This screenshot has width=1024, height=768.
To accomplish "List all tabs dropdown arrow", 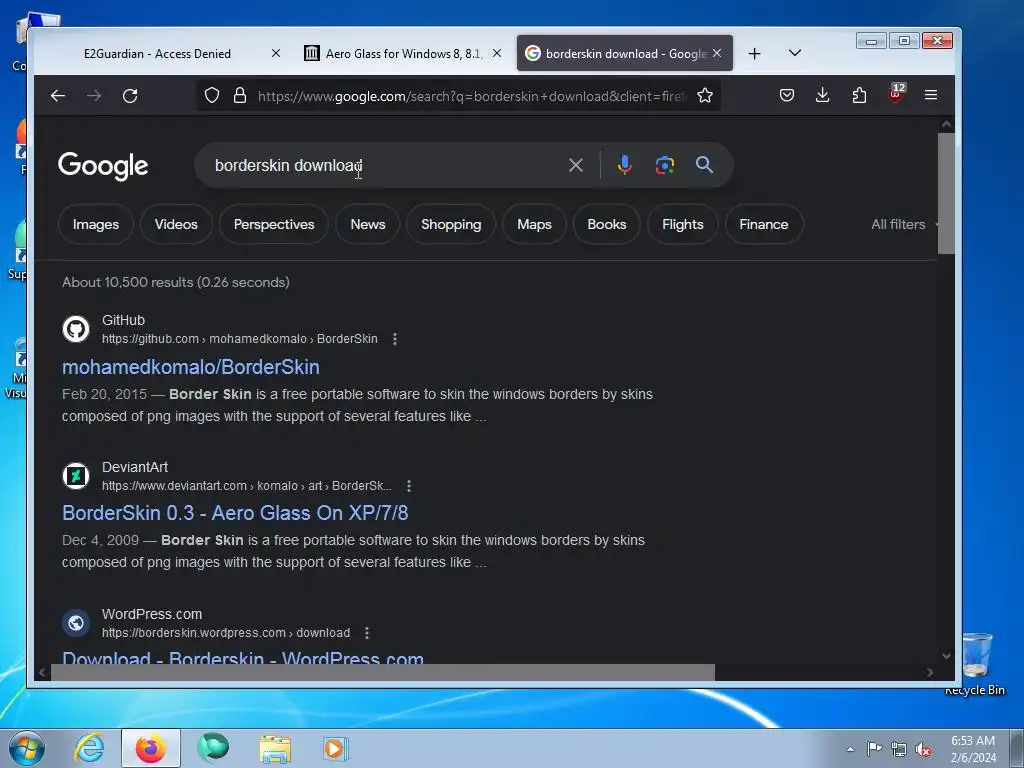I will point(795,53).
